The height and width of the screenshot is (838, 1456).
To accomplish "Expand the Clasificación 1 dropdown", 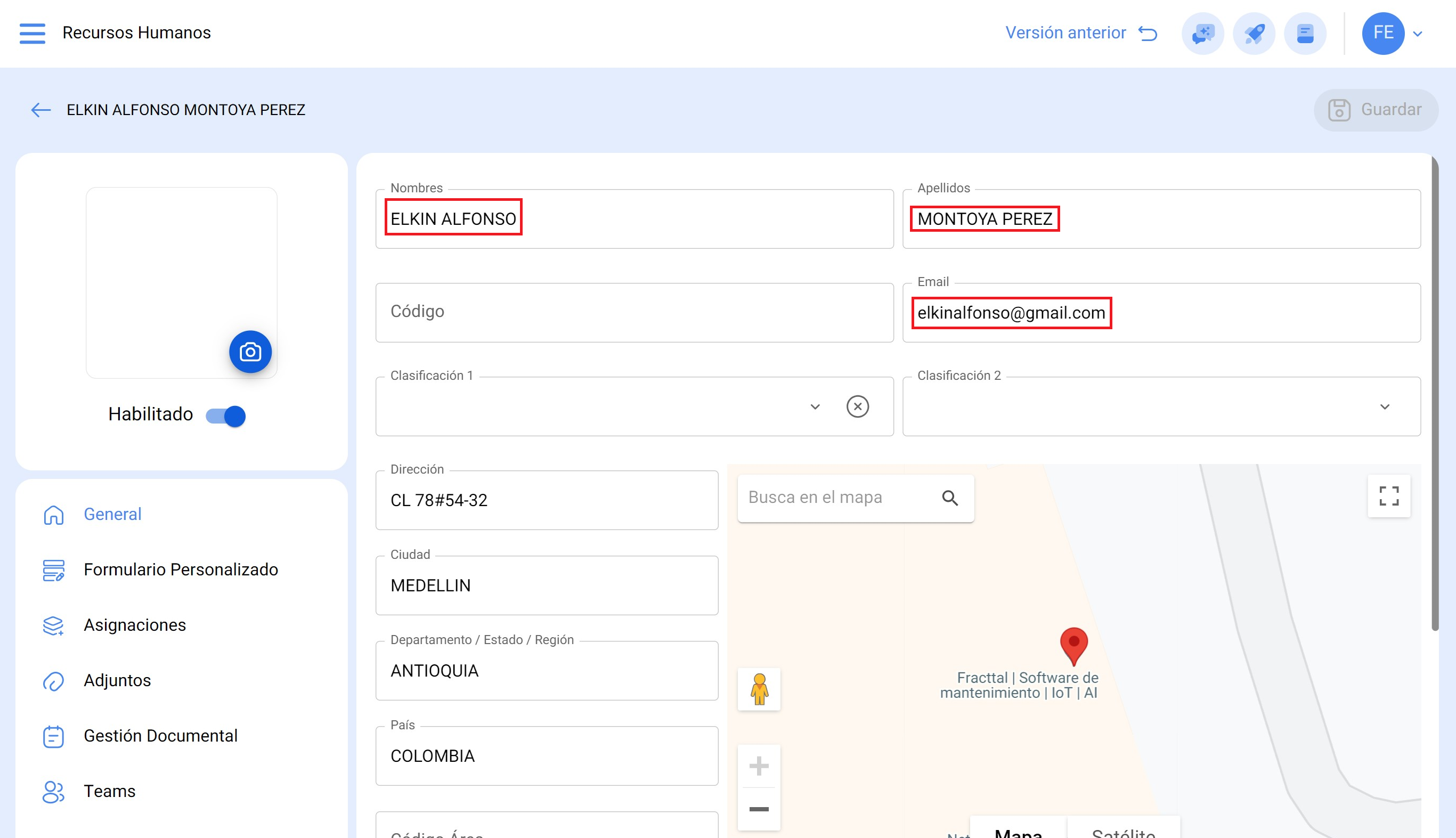I will click(815, 407).
